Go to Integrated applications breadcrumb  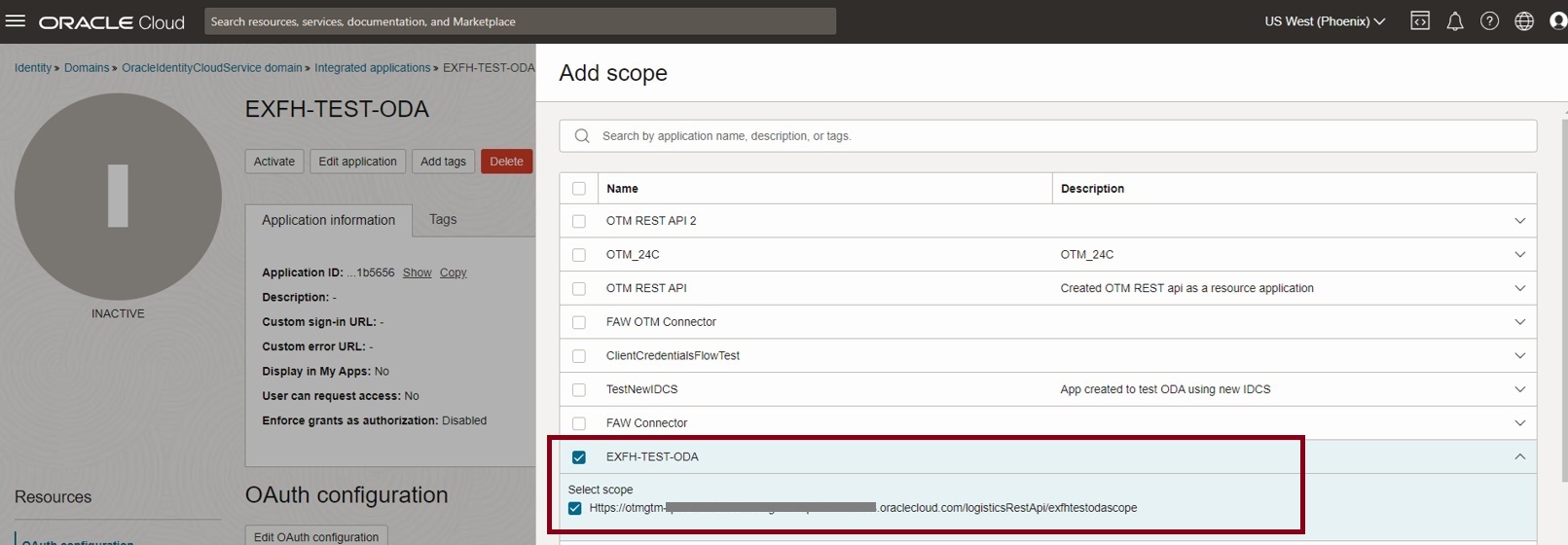(x=373, y=68)
